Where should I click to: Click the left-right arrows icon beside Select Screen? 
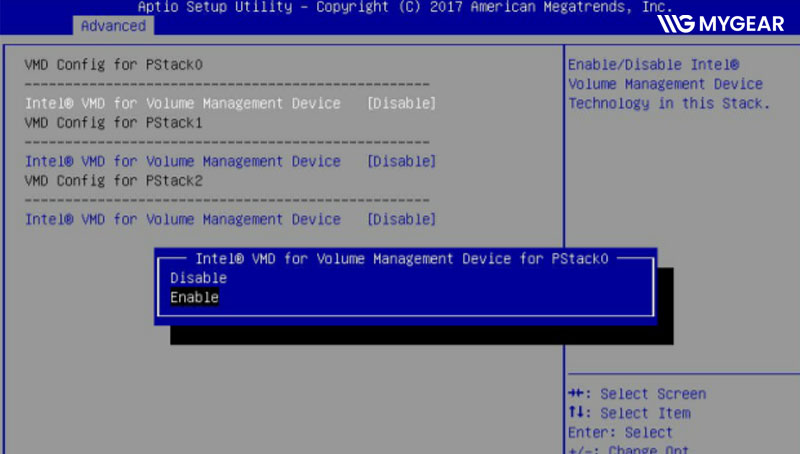(x=576, y=394)
